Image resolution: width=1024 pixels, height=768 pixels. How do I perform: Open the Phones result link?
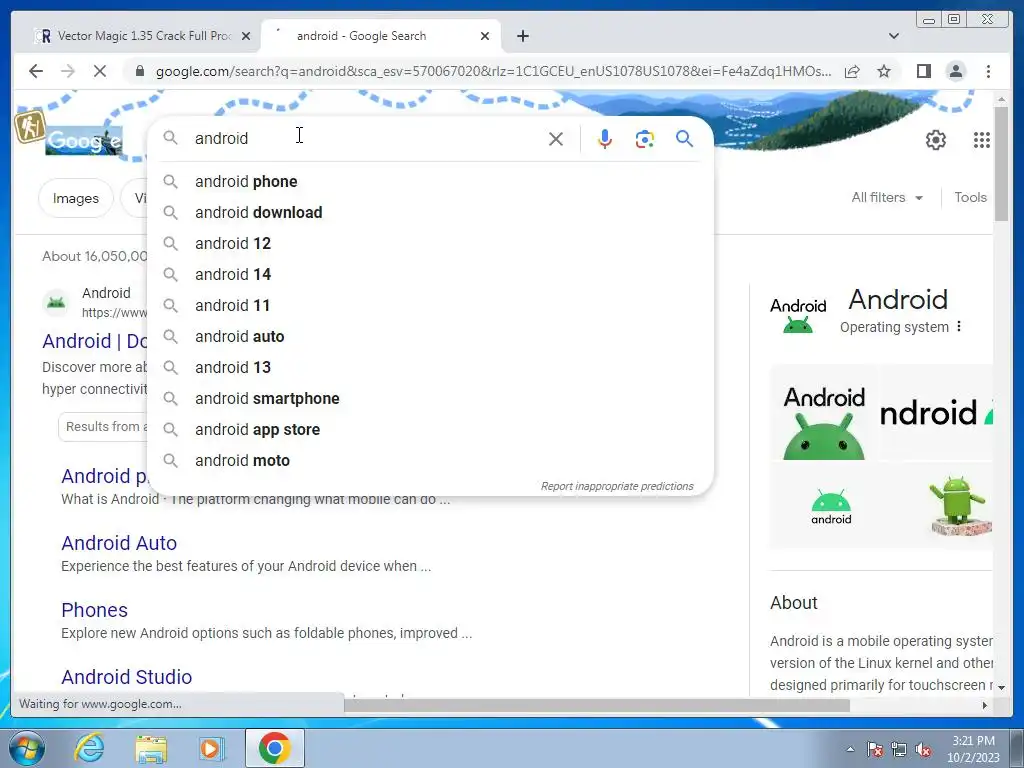click(x=94, y=610)
